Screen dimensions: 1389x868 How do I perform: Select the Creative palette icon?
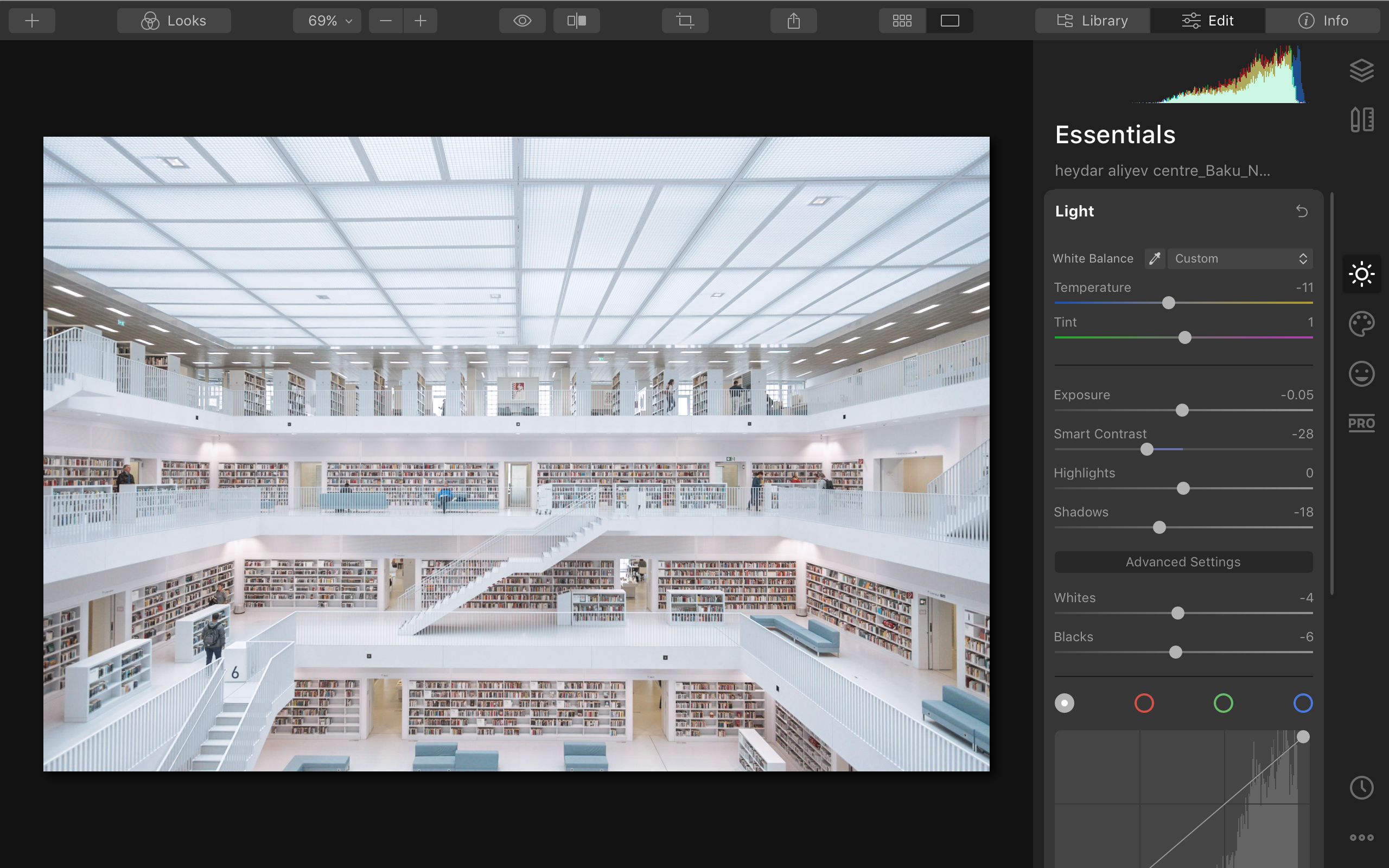coord(1361,324)
